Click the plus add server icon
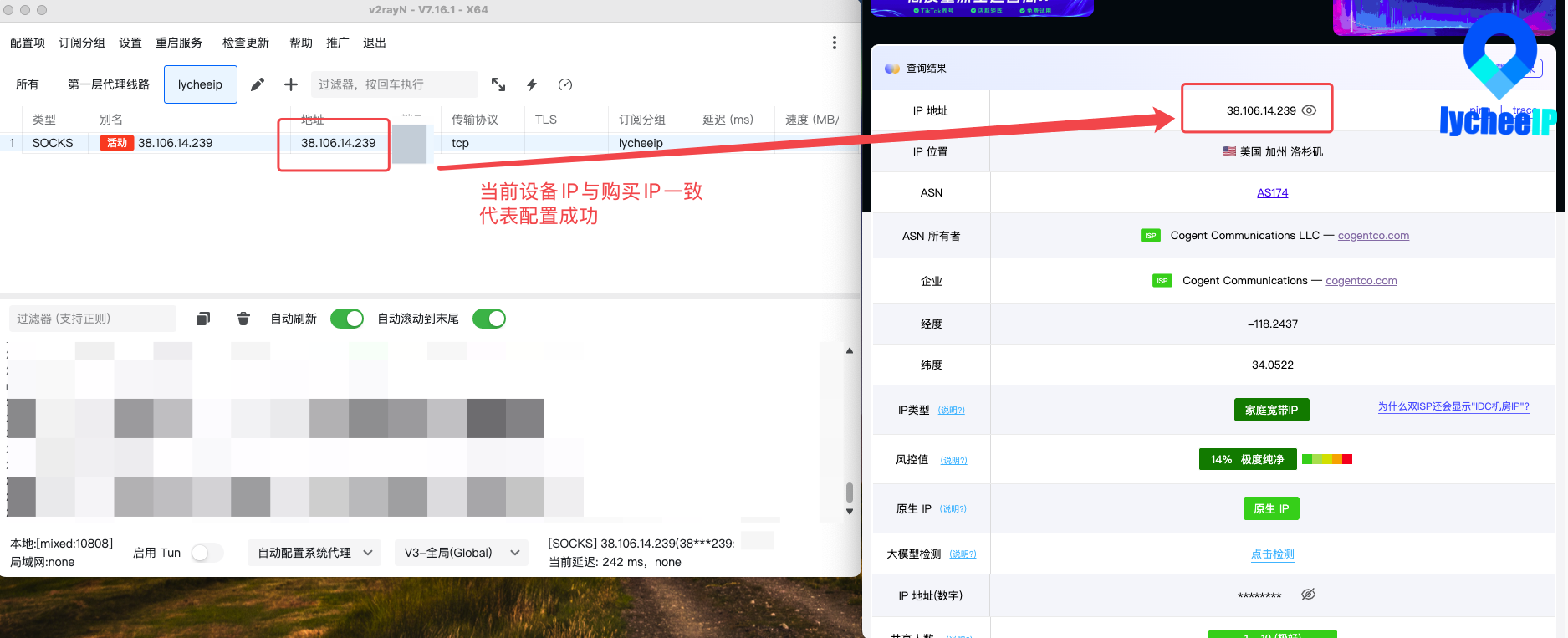Viewport: 1568px width, 638px height. 291,84
